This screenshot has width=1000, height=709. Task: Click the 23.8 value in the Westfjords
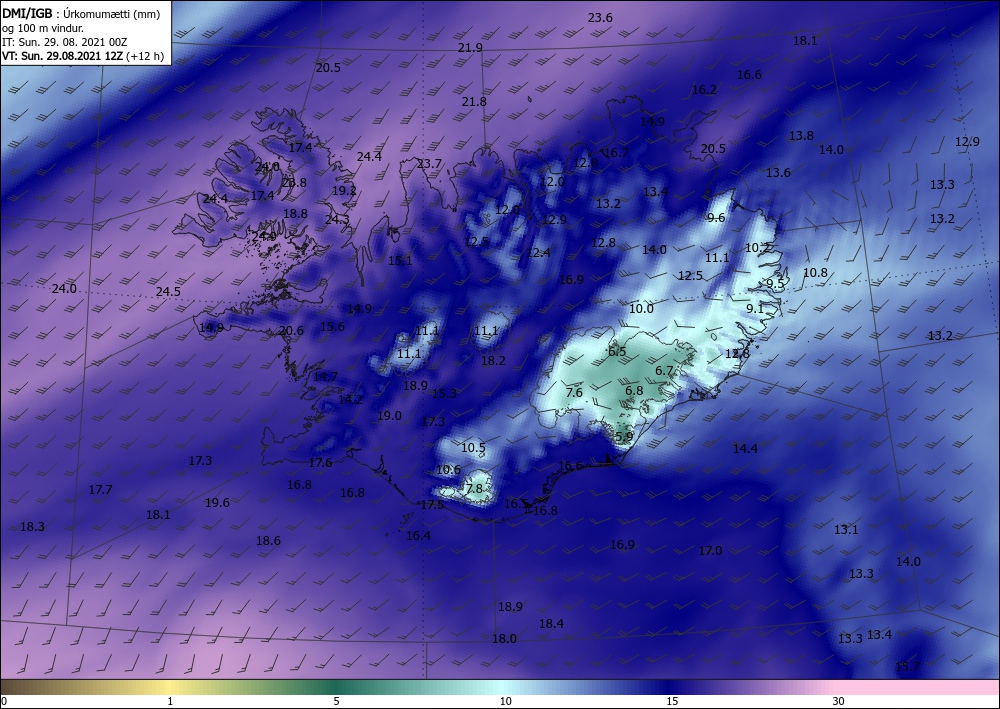click(294, 183)
